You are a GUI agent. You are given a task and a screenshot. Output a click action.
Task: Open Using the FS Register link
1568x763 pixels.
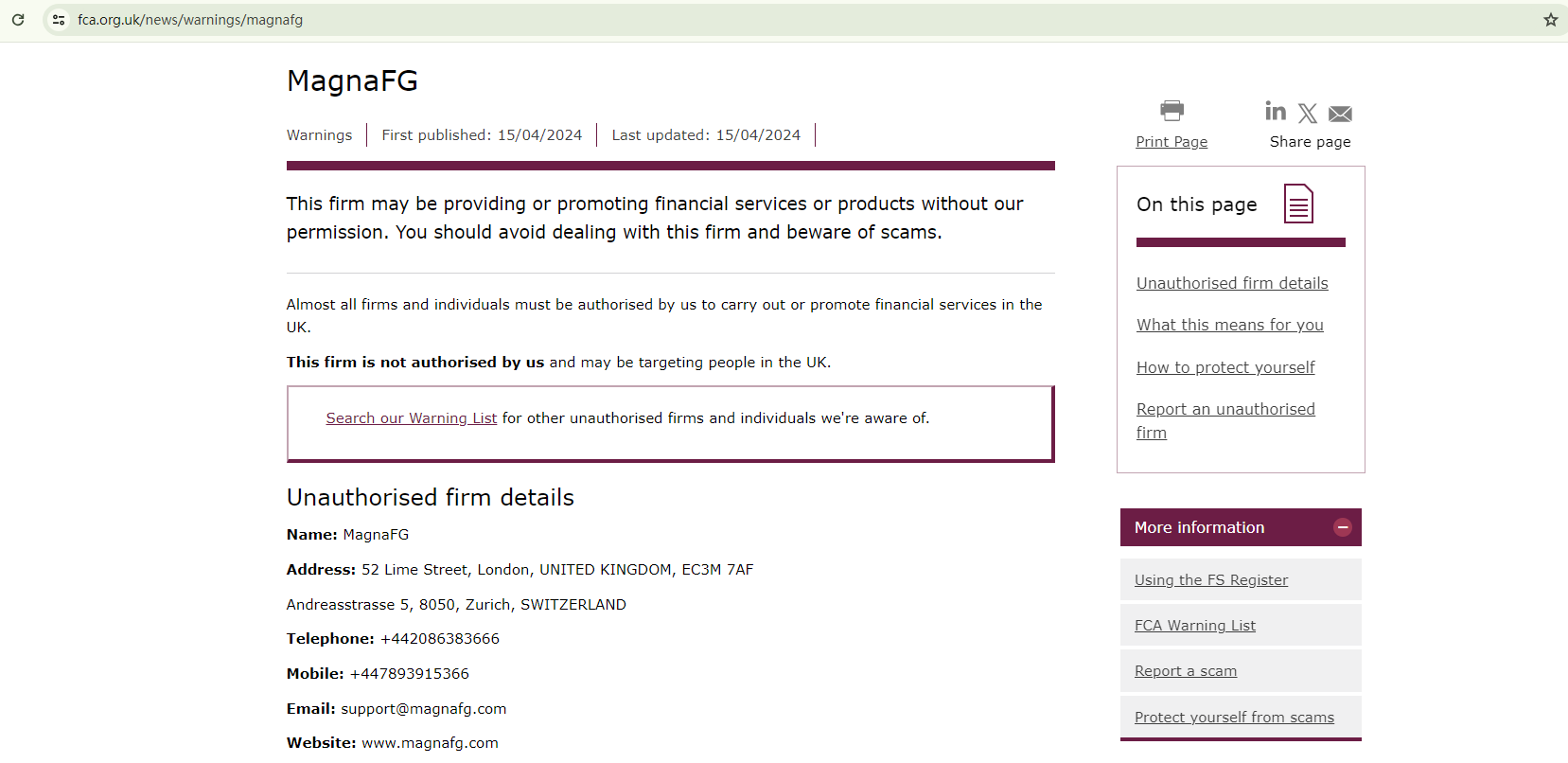coord(1211,580)
